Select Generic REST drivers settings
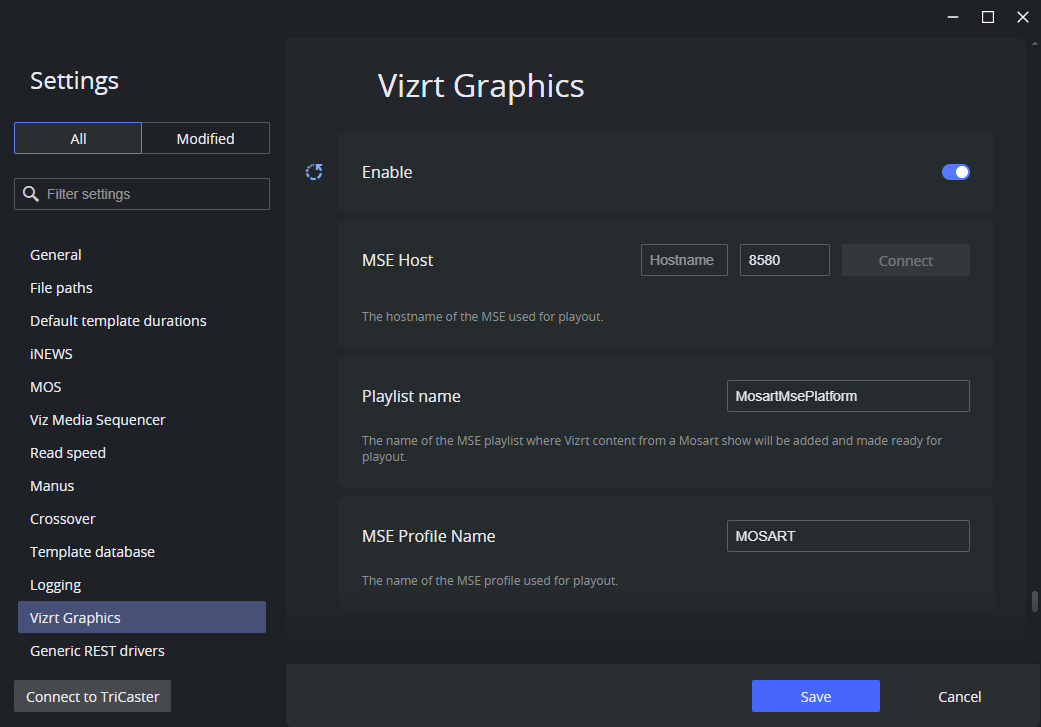 (x=97, y=650)
